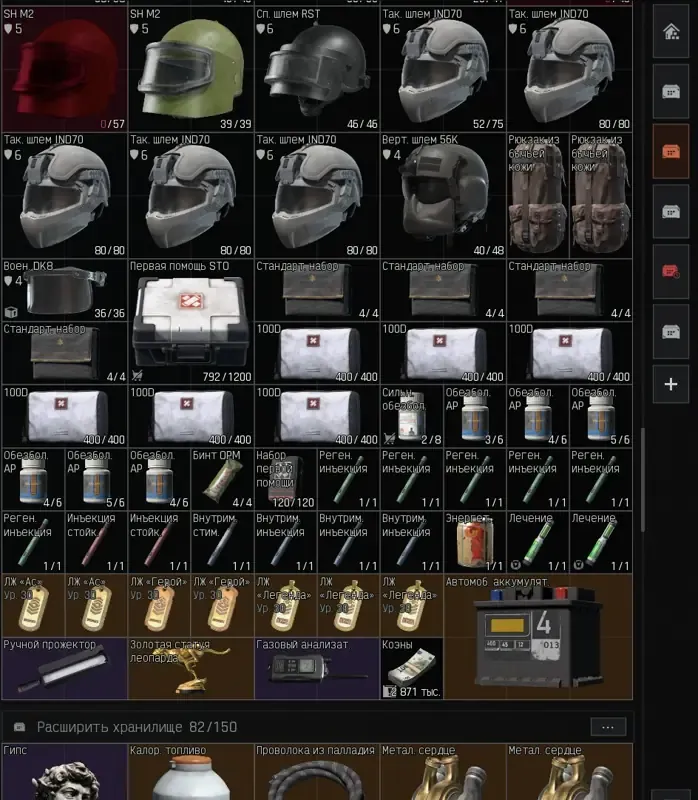Select the green SH M2 helmet 39/39
698x800 pixels.
[191, 69]
